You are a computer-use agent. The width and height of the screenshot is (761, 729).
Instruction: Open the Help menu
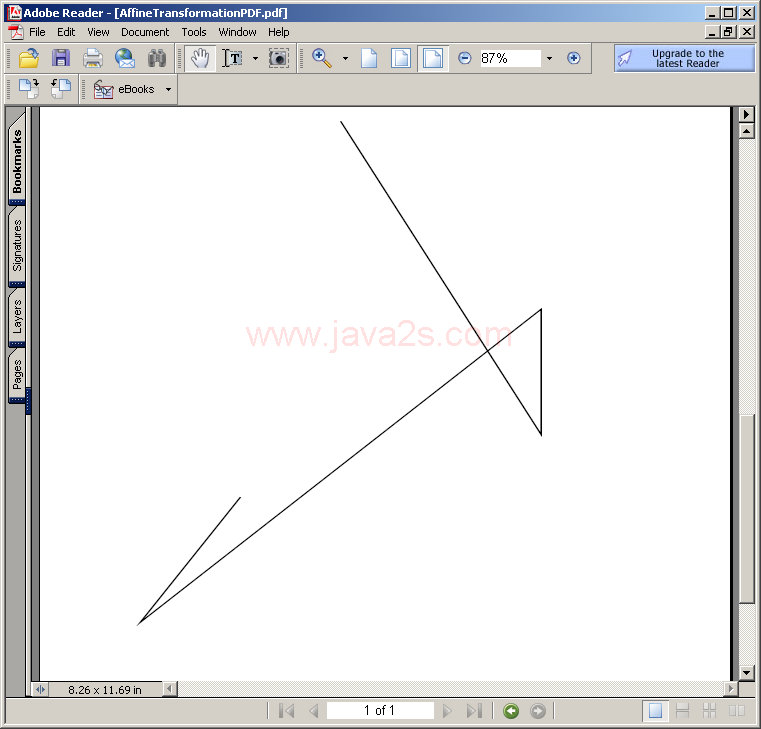point(279,32)
